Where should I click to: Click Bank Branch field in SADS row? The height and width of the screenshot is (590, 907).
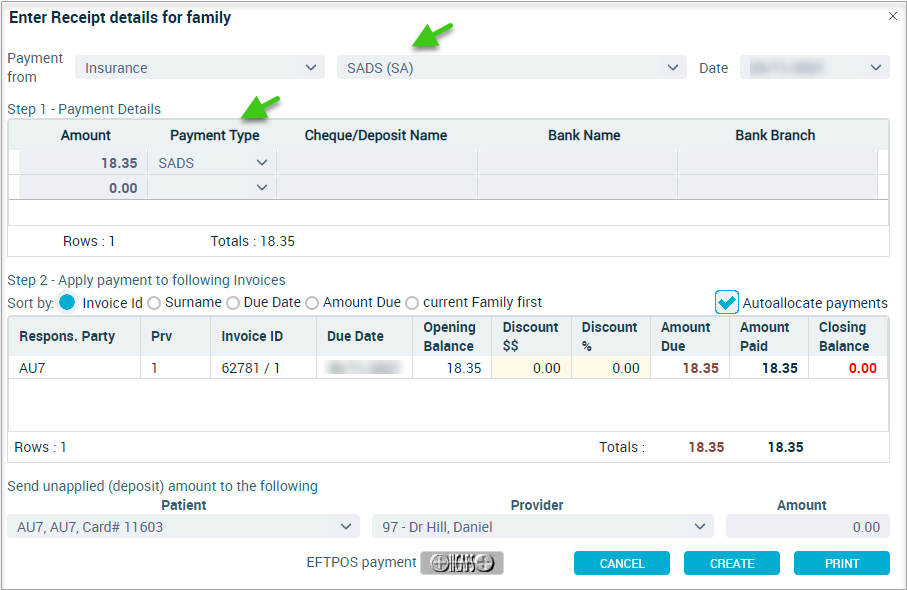click(x=777, y=163)
